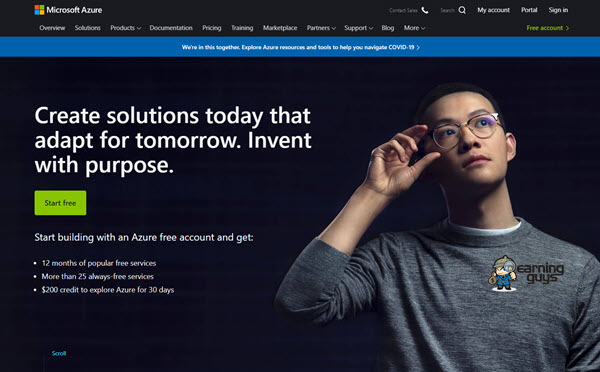Open the Blog link
The image size is (600, 372).
388,28
